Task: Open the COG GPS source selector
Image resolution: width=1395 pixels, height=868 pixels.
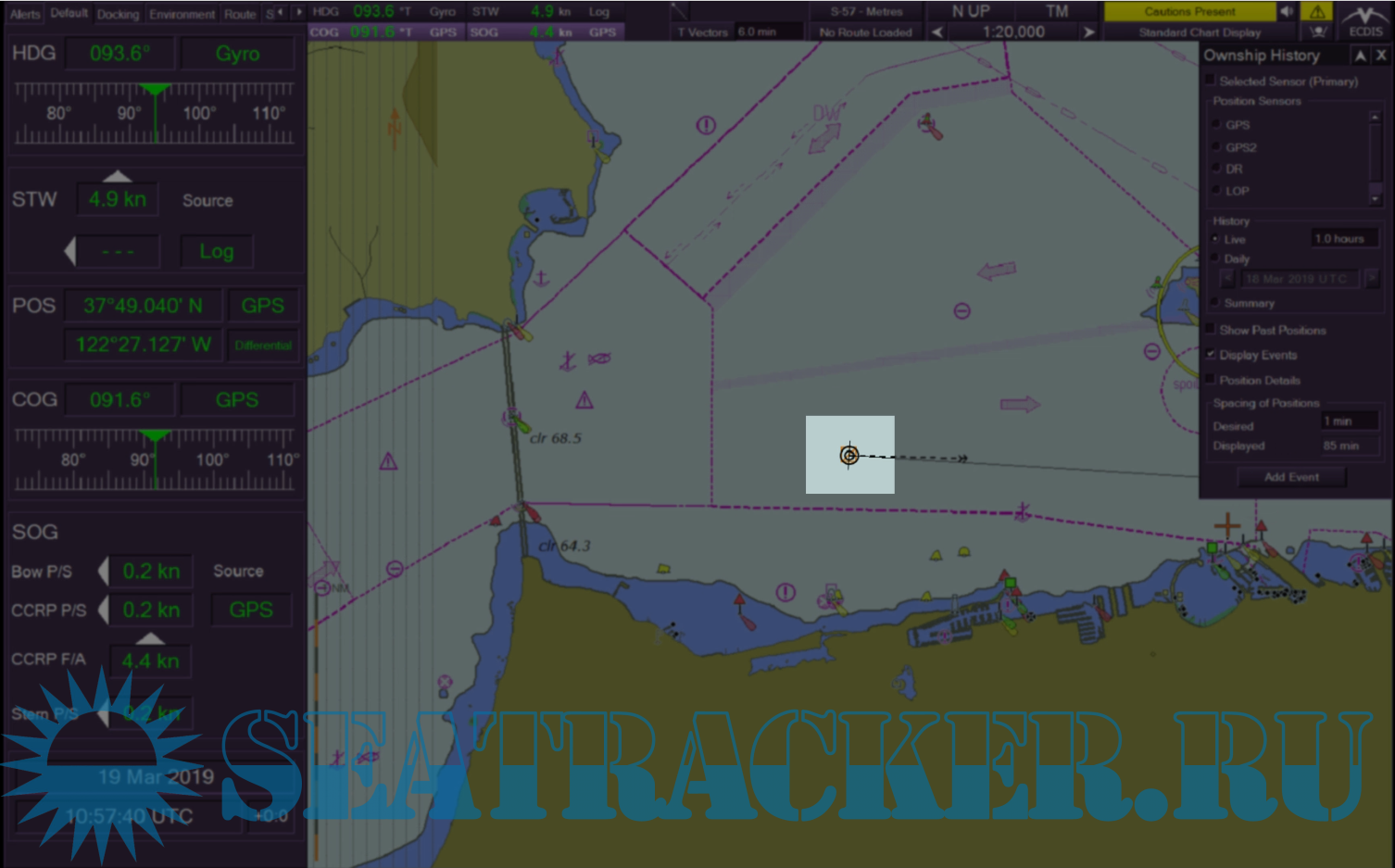Action: (237, 400)
